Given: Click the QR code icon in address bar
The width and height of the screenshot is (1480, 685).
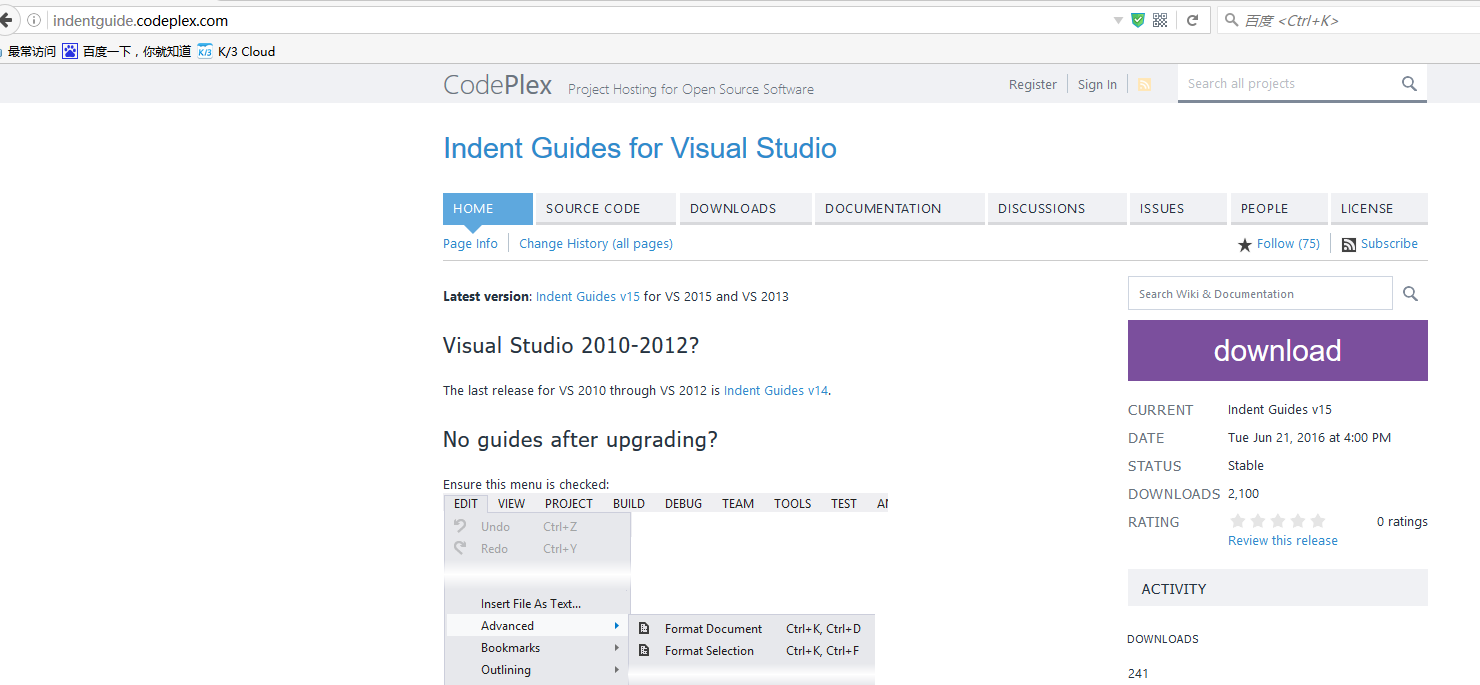Looking at the screenshot, I should (x=1161, y=20).
